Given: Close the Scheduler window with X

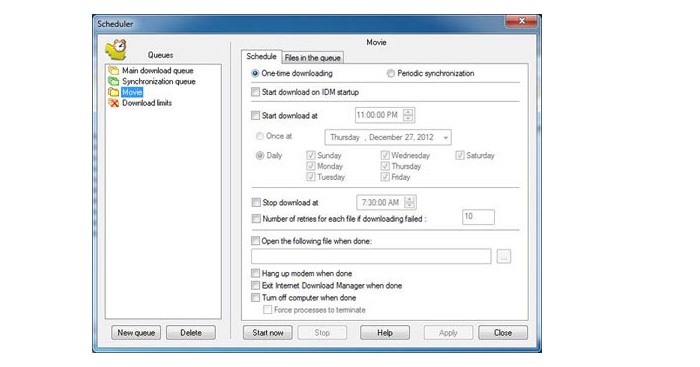Looking at the screenshot, I should click(x=521, y=21).
